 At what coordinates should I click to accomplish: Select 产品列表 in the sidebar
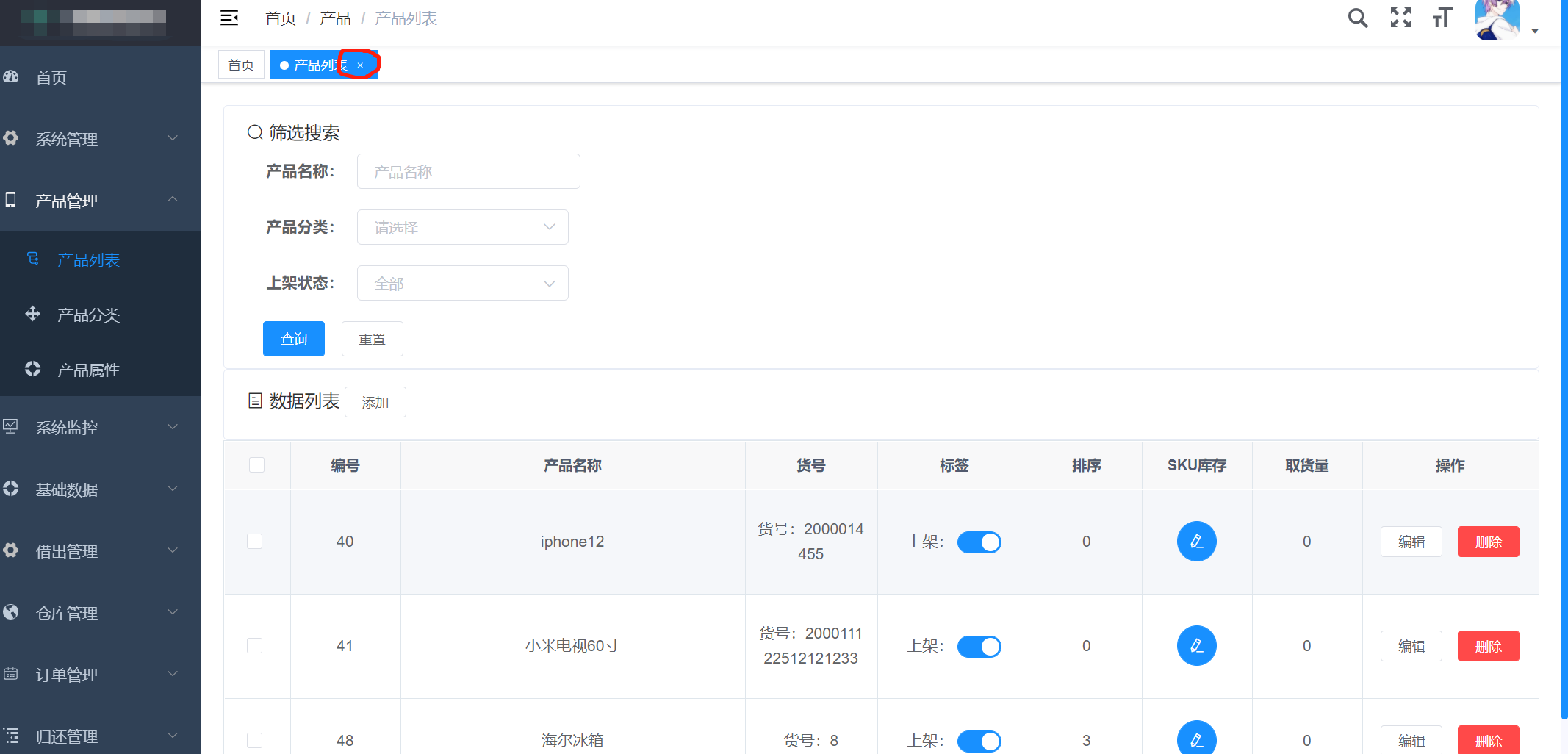(x=101, y=259)
